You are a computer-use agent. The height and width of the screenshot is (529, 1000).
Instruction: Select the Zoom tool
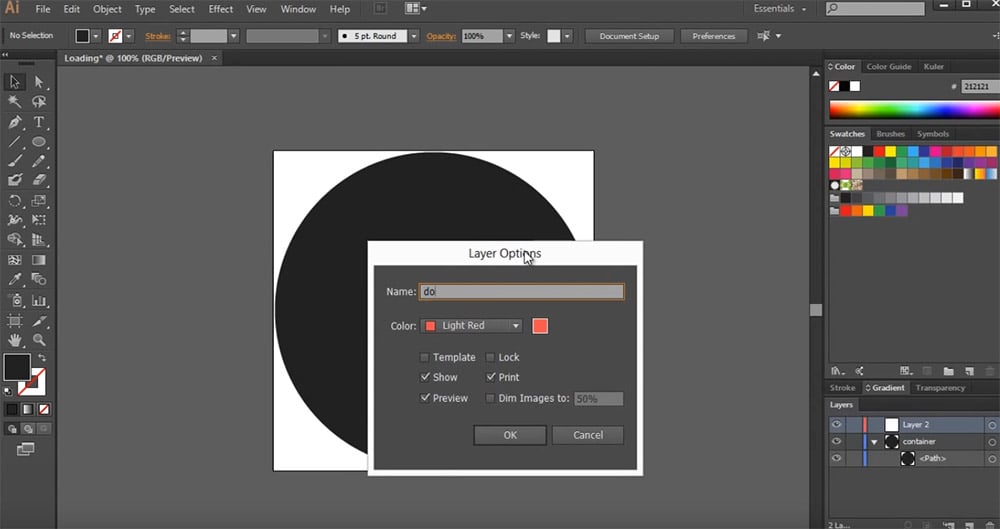click(39, 340)
